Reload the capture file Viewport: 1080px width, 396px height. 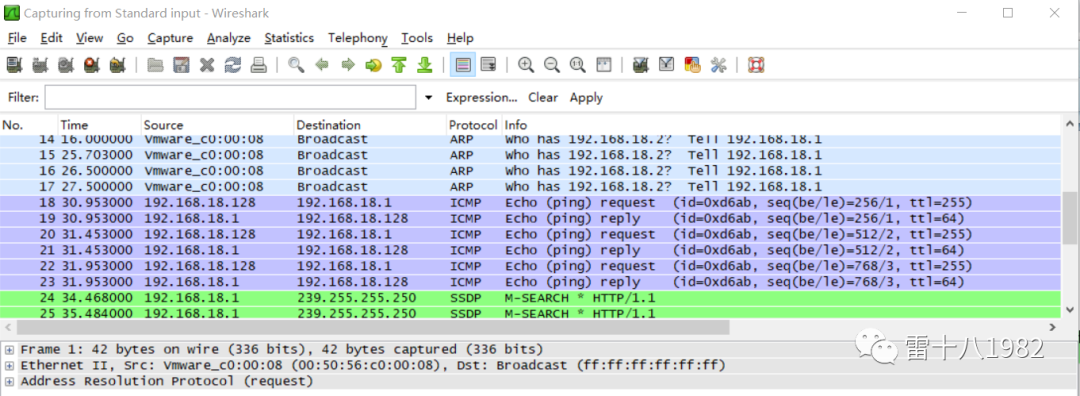[233, 65]
